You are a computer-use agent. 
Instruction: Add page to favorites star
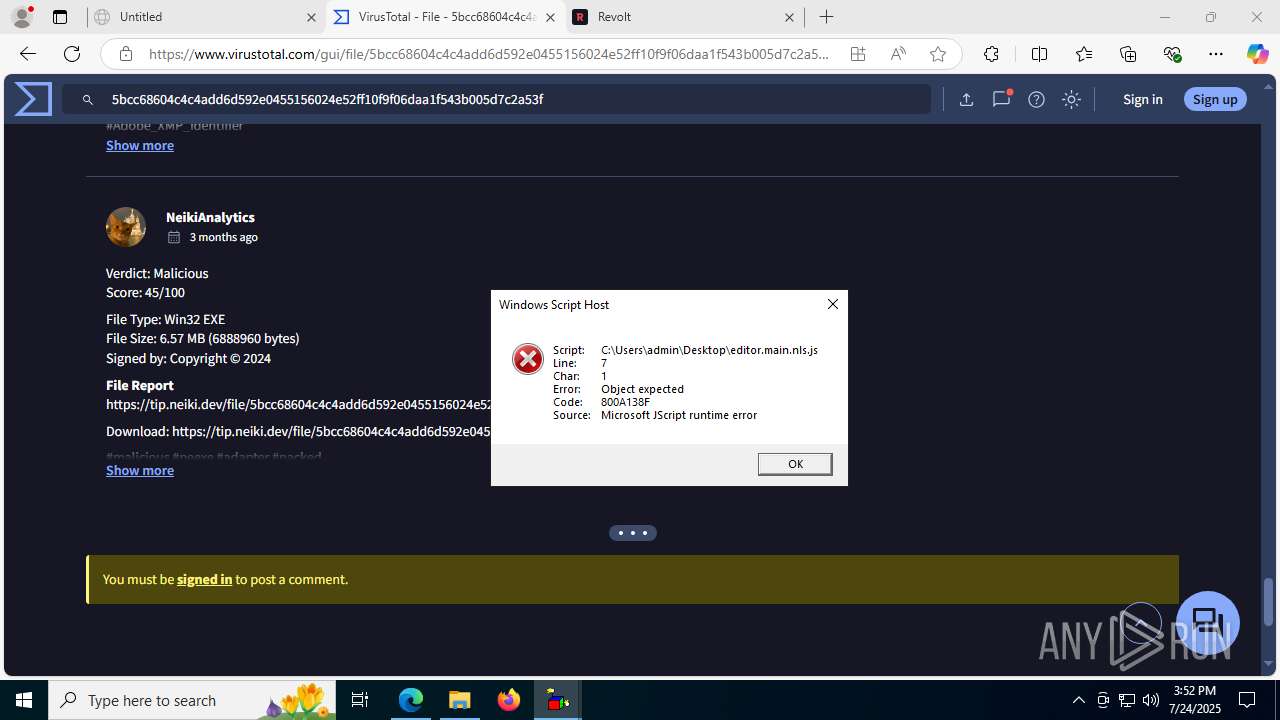click(x=937, y=54)
